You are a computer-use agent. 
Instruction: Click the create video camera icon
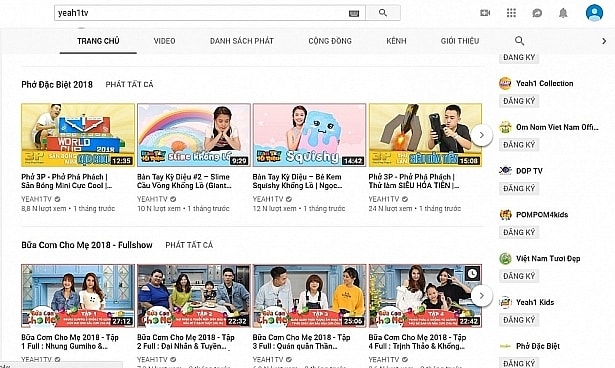click(485, 13)
